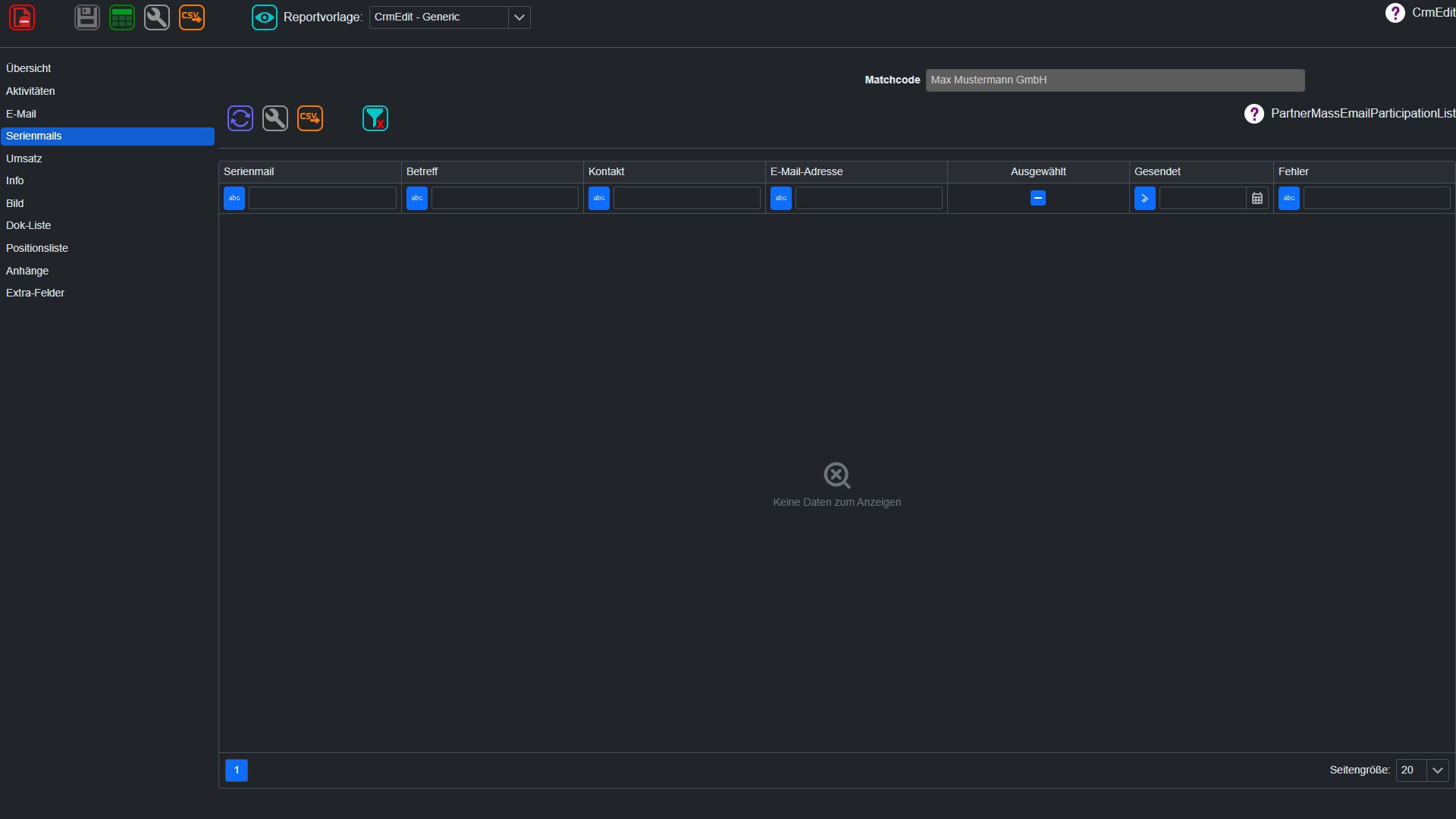
Task: Click the Betreff filter text field
Action: click(505, 198)
